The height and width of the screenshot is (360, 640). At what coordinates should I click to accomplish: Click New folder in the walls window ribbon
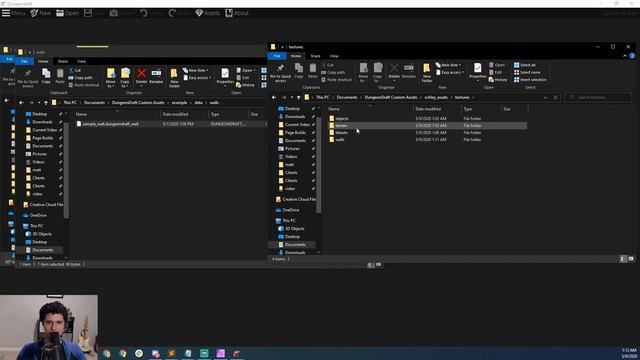point(174,78)
